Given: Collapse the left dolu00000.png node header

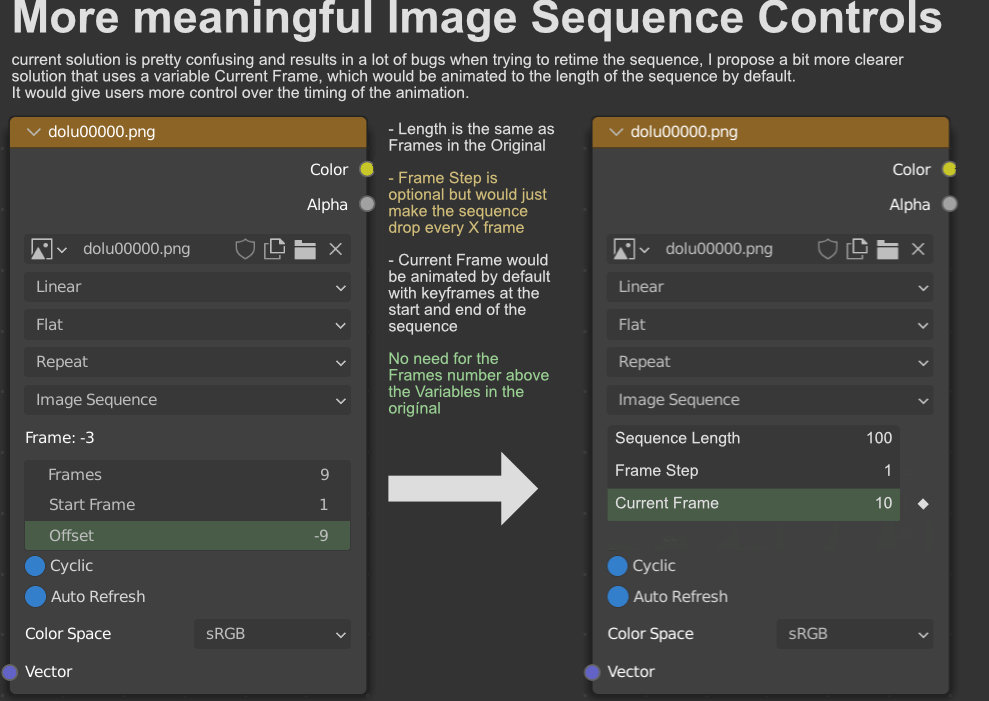Looking at the screenshot, I should 33,132.
